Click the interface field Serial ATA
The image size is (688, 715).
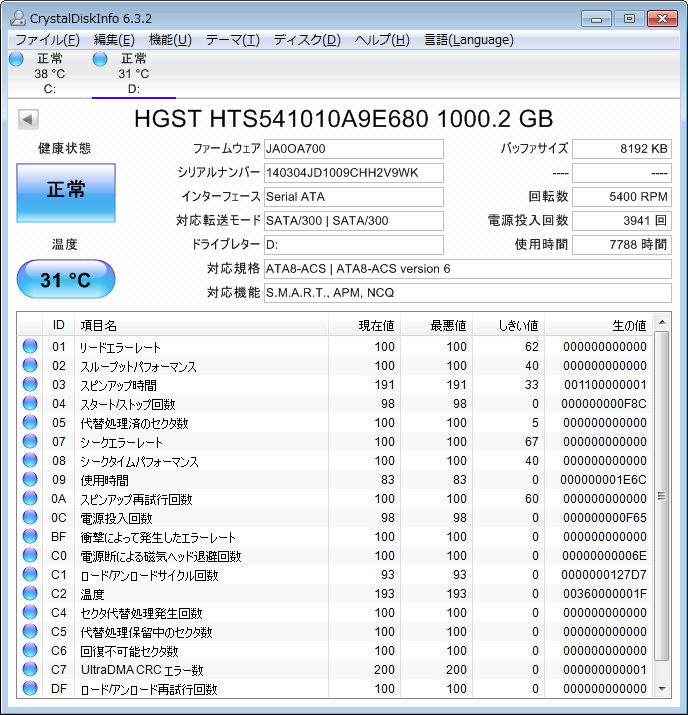[x=354, y=197]
